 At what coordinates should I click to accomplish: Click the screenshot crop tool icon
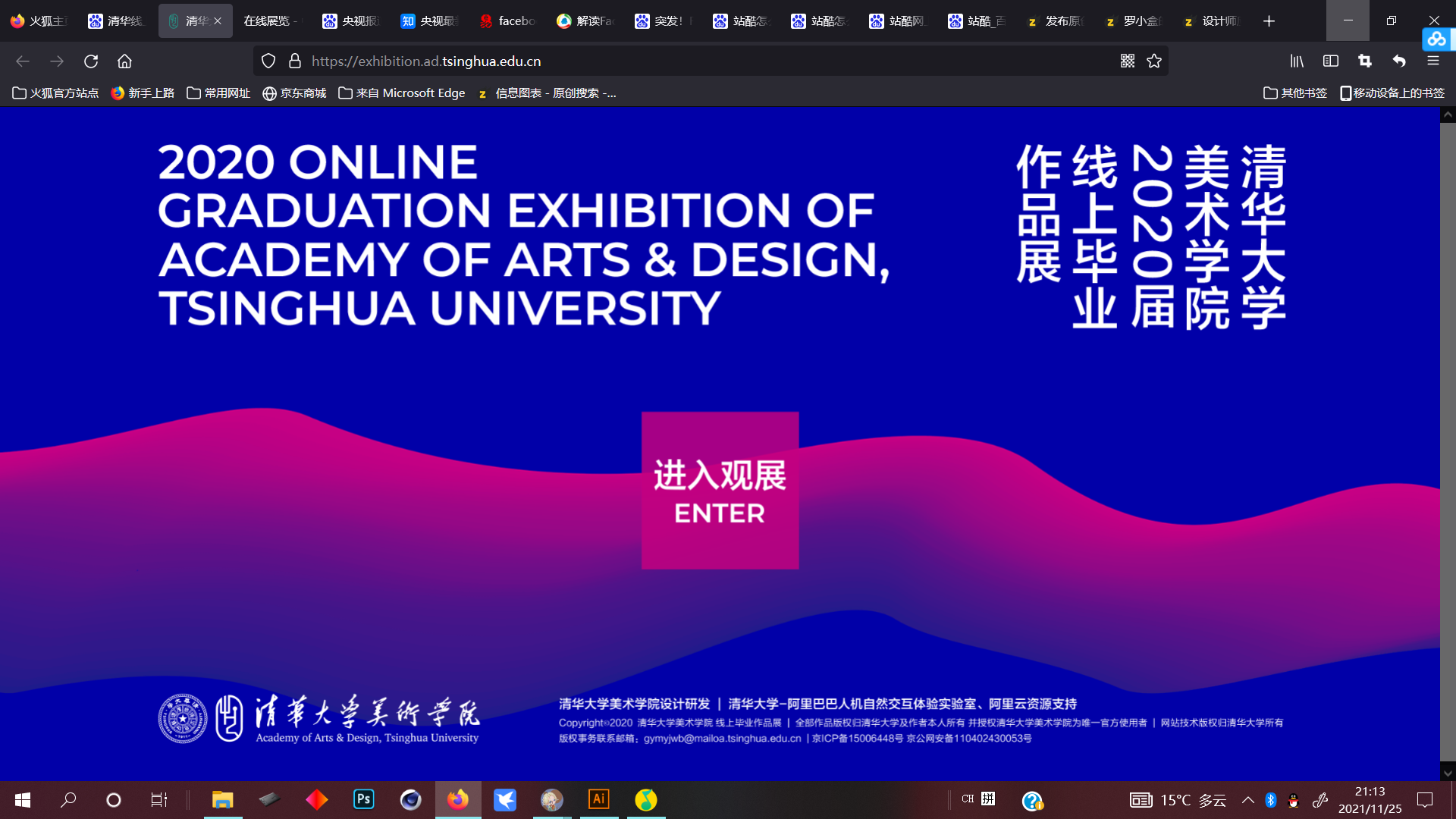click(1365, 61)
